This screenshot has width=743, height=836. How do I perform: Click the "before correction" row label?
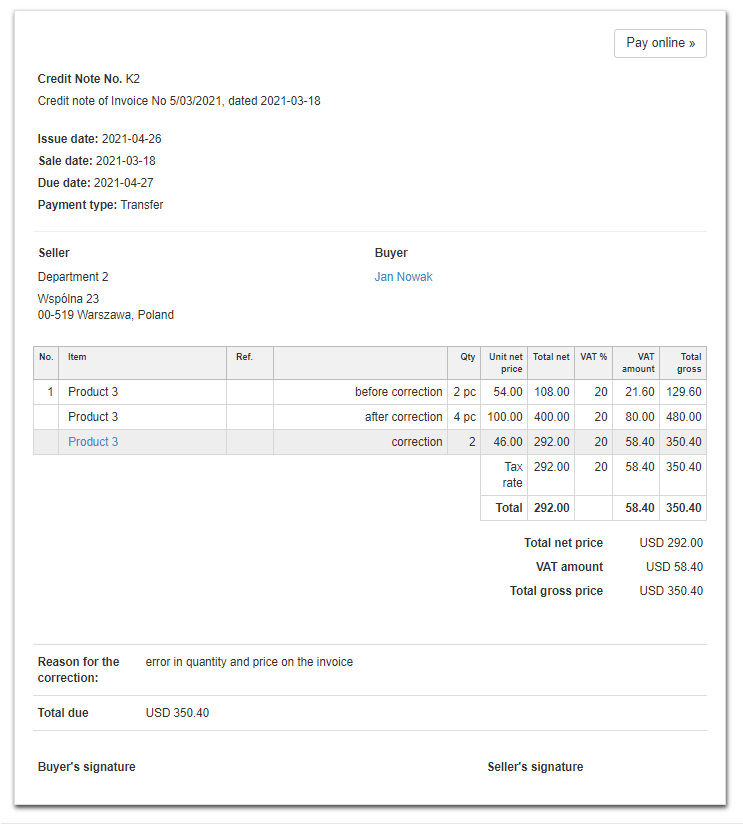pyautogui.click(x=398, y=392)
